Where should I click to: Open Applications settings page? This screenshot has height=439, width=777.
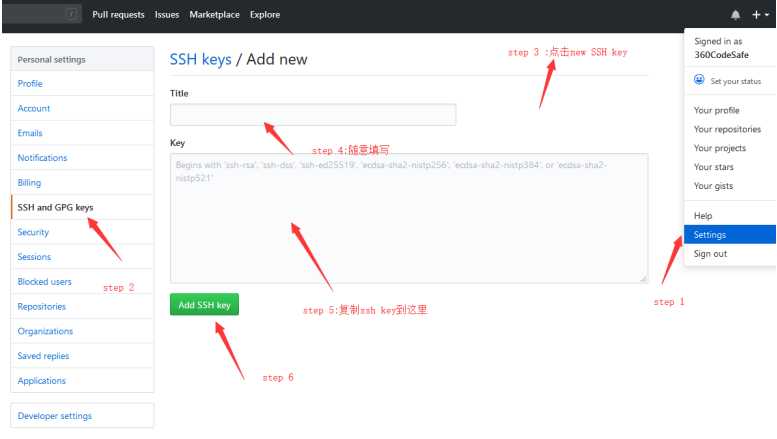click(82, 381)
